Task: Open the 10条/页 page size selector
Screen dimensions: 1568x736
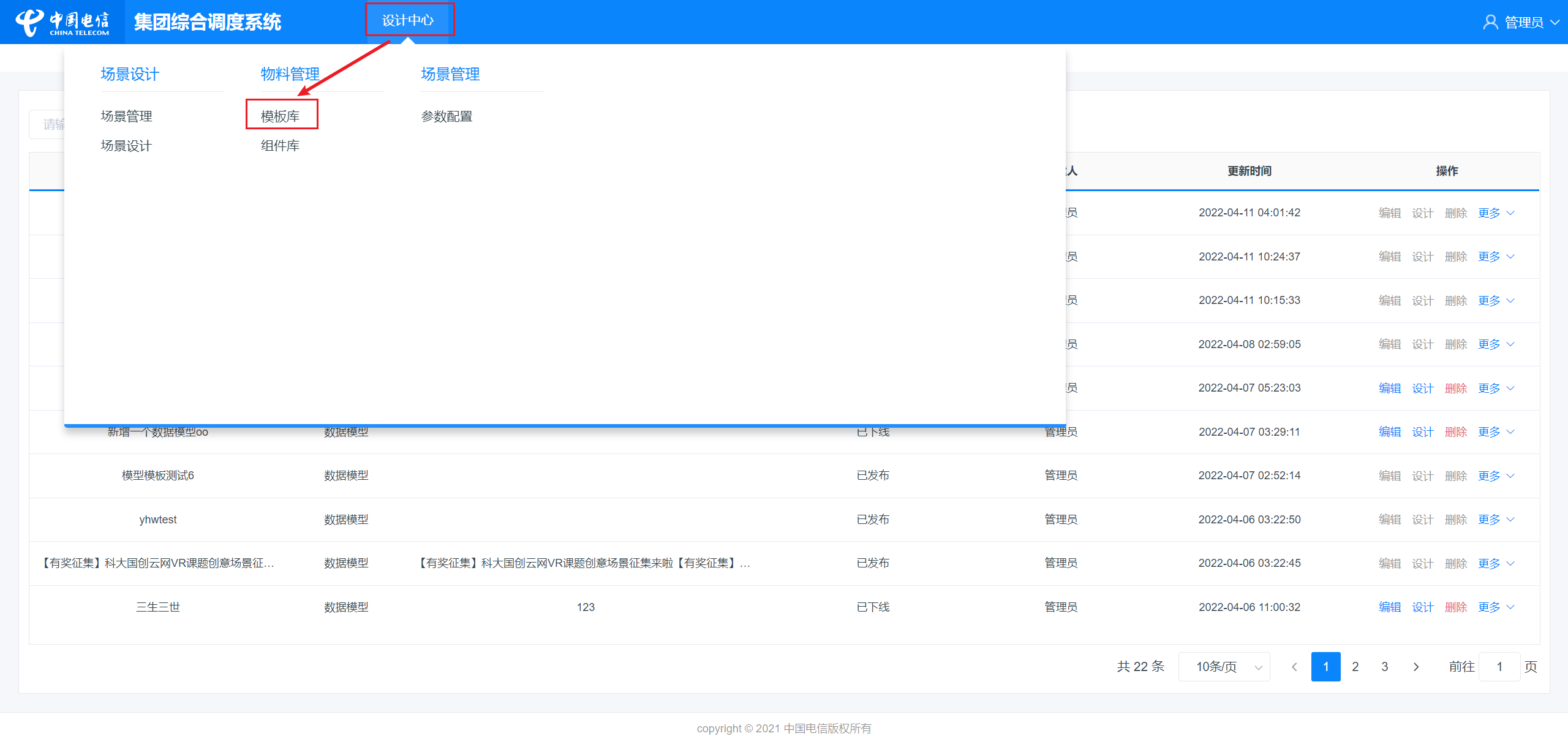Action: pos(1224,667)
